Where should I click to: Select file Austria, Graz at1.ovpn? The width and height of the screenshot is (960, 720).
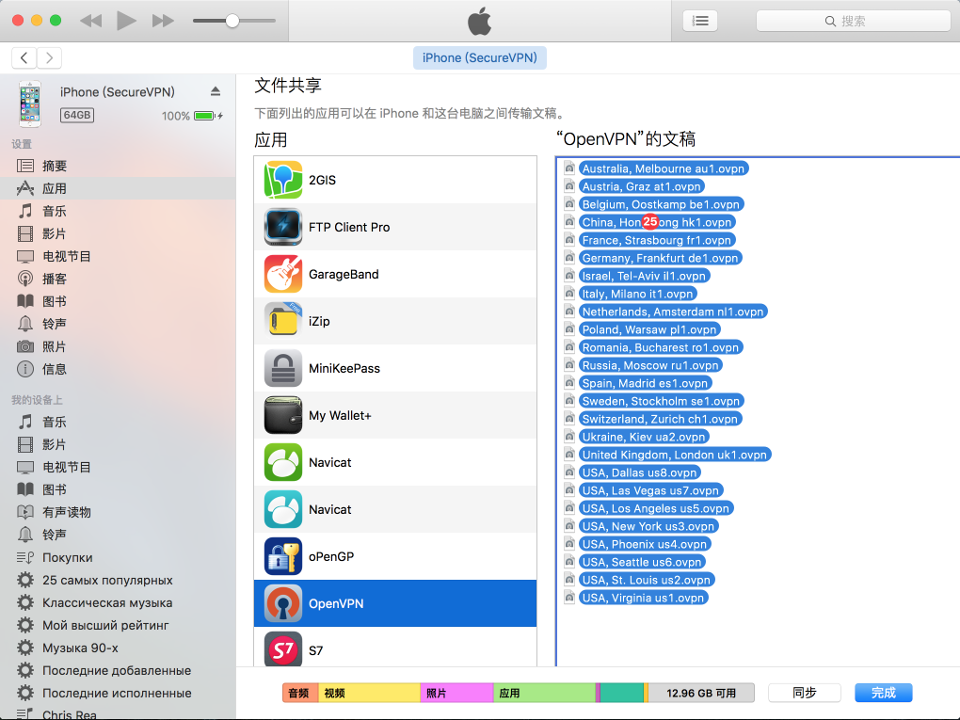tap(641, 186)
